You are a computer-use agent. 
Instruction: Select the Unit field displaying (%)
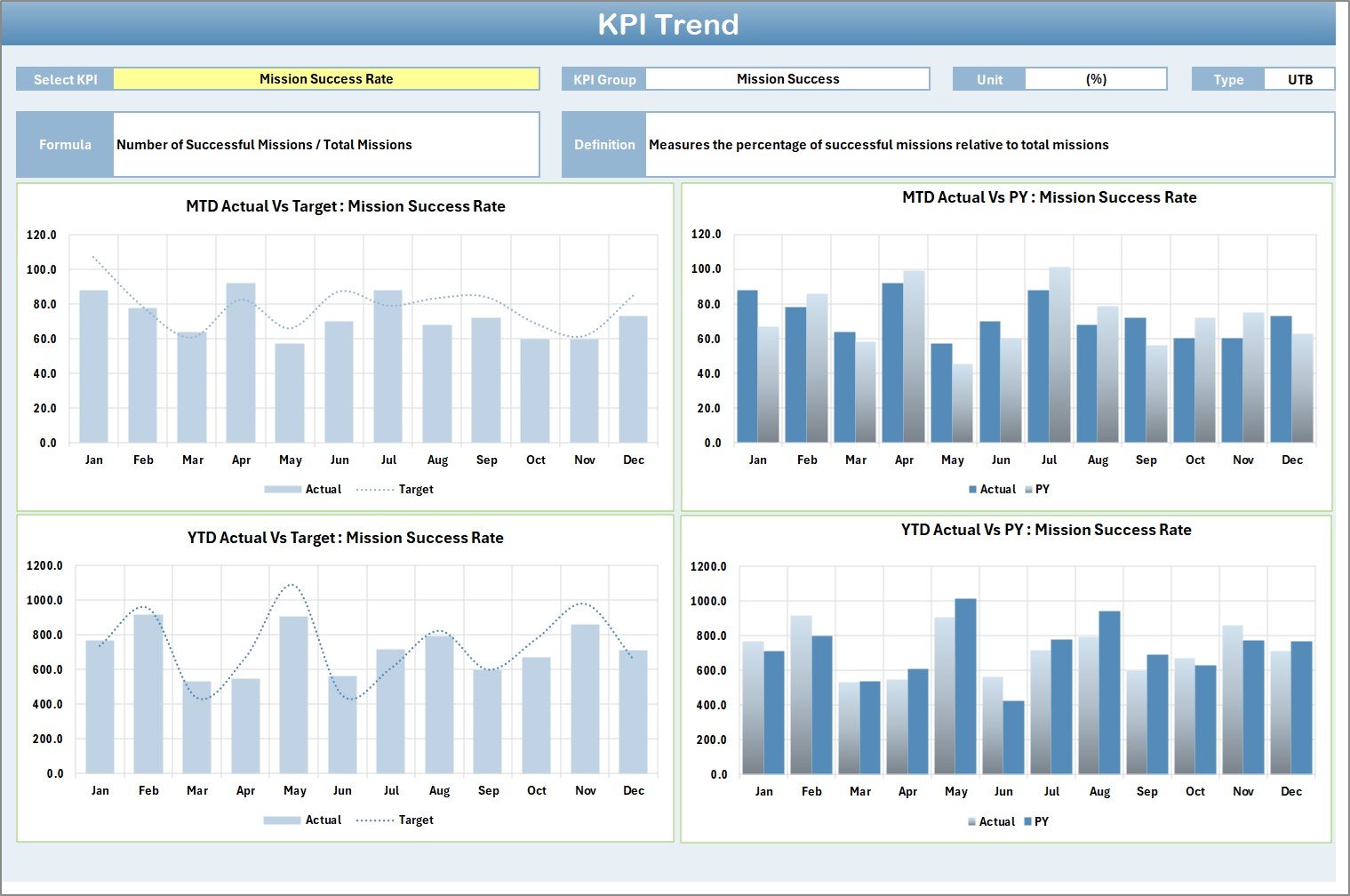(1097, 78)
